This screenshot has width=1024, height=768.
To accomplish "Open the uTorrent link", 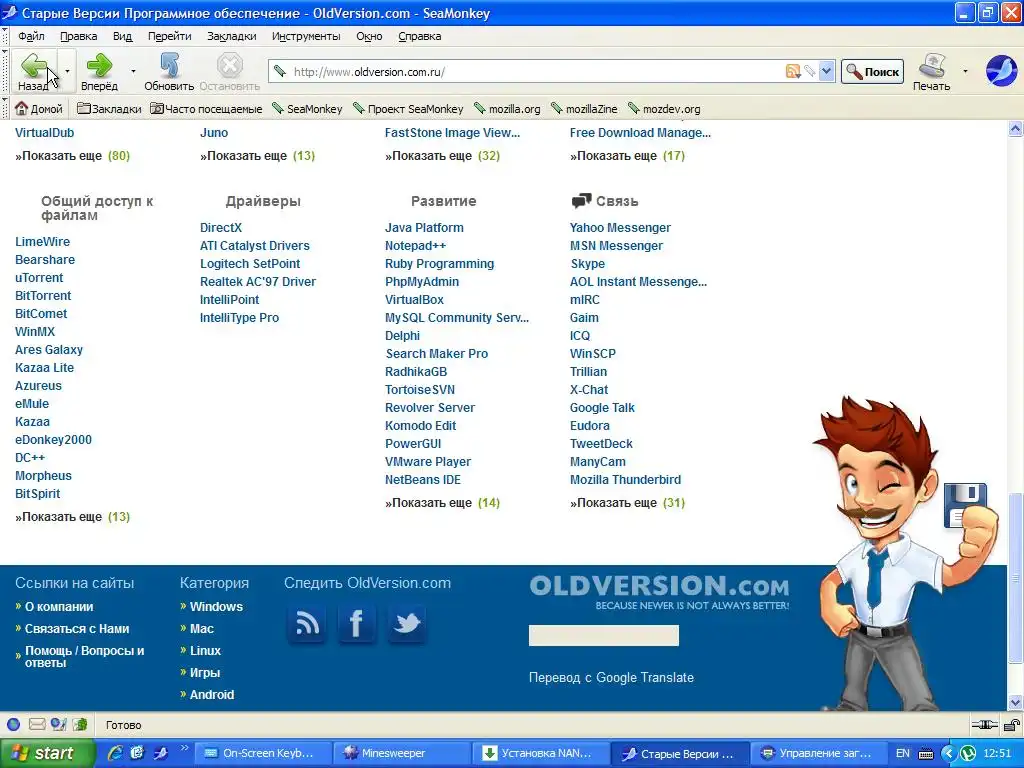I will pos(39,278).
